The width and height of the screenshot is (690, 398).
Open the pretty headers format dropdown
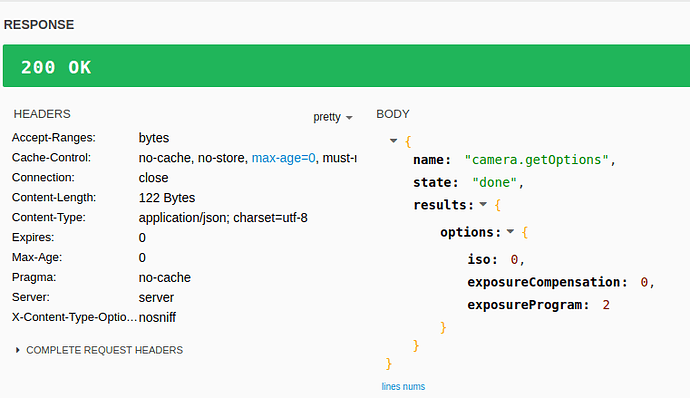333,117
